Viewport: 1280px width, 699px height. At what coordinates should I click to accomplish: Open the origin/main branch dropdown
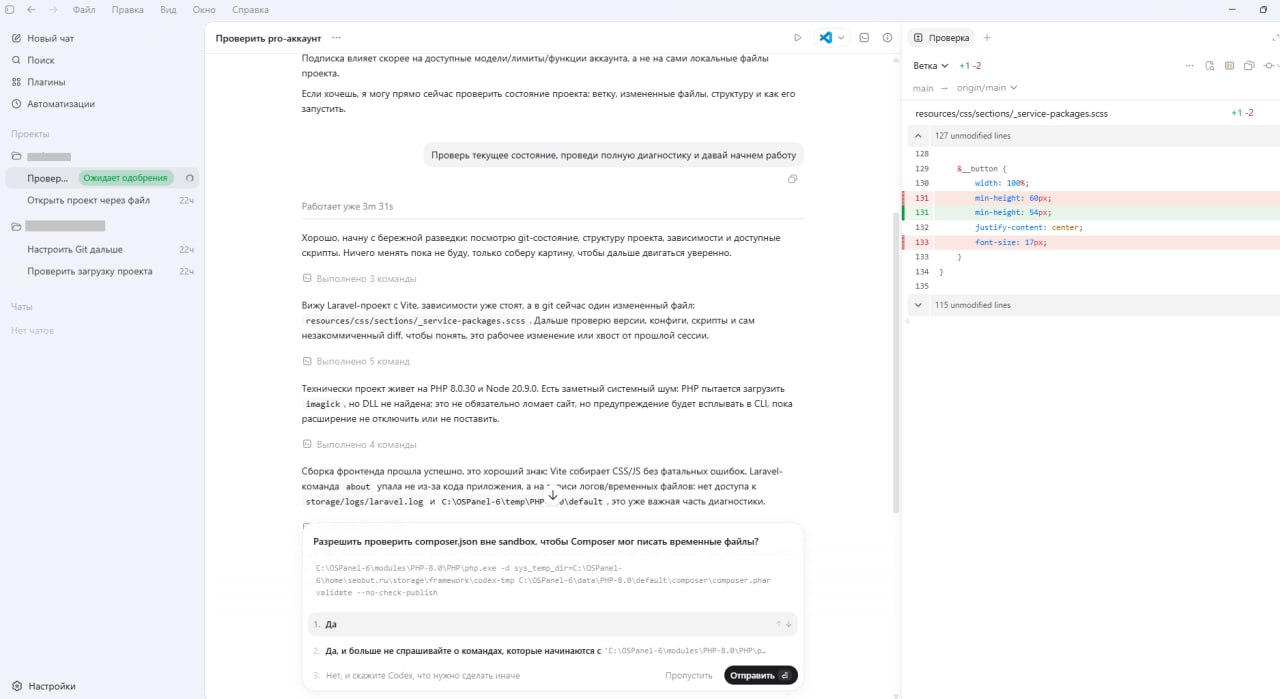coord(987,88)
